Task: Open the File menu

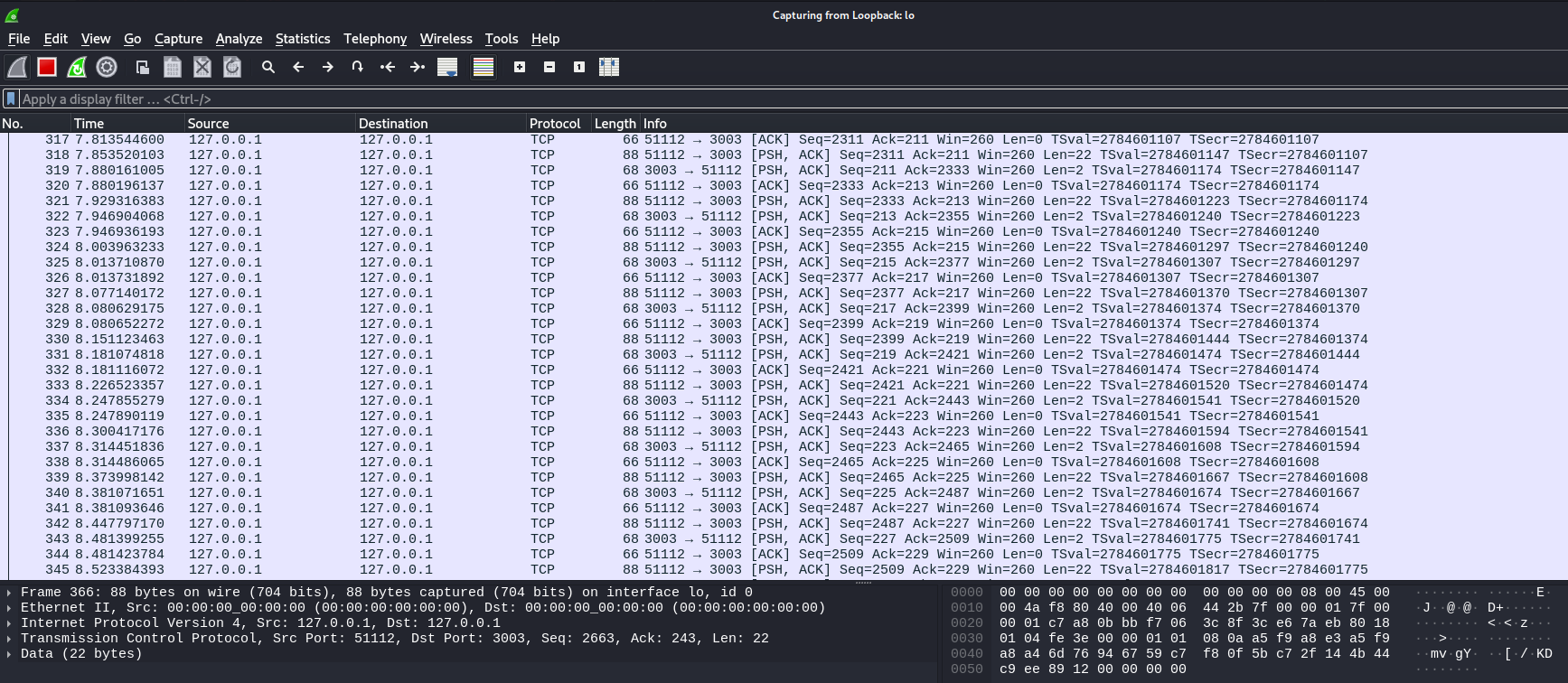Action: (19, 39)
